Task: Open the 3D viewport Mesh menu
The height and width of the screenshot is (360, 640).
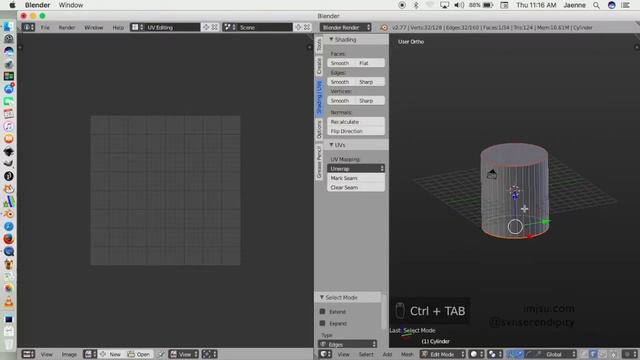Action: point(407,354)
